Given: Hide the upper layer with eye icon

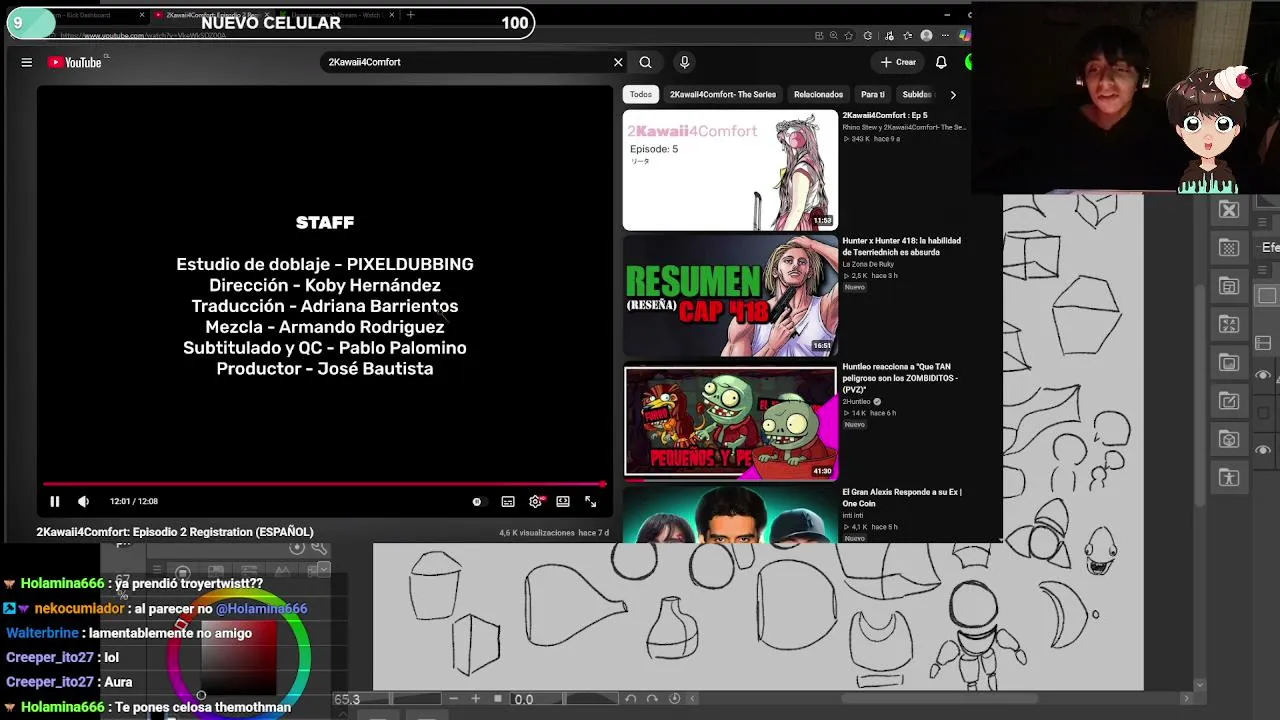Looking at the screenshot, I should click(x=1264, y=375).
